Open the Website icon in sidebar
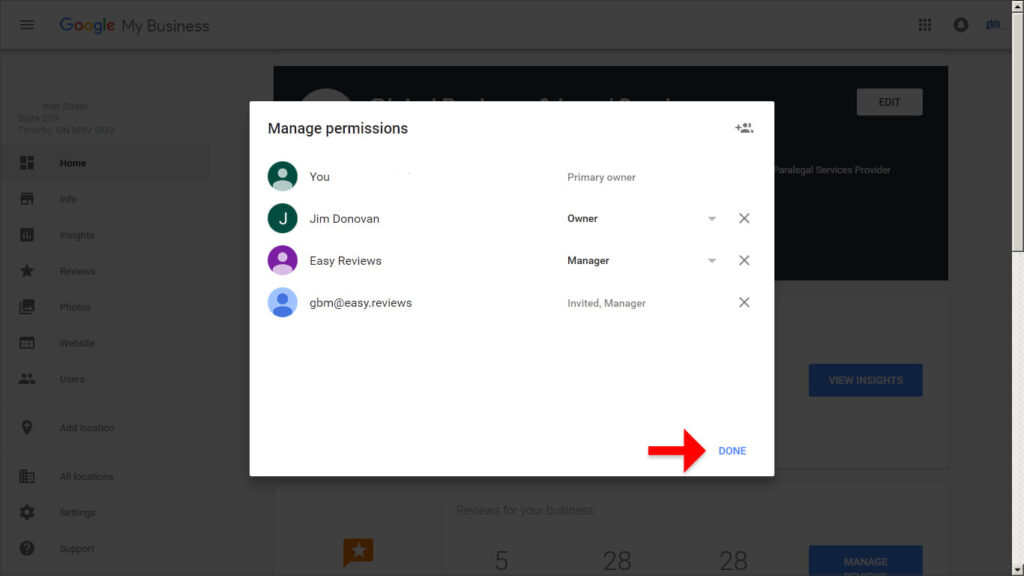1024x576 pixels. pos(27,342)
